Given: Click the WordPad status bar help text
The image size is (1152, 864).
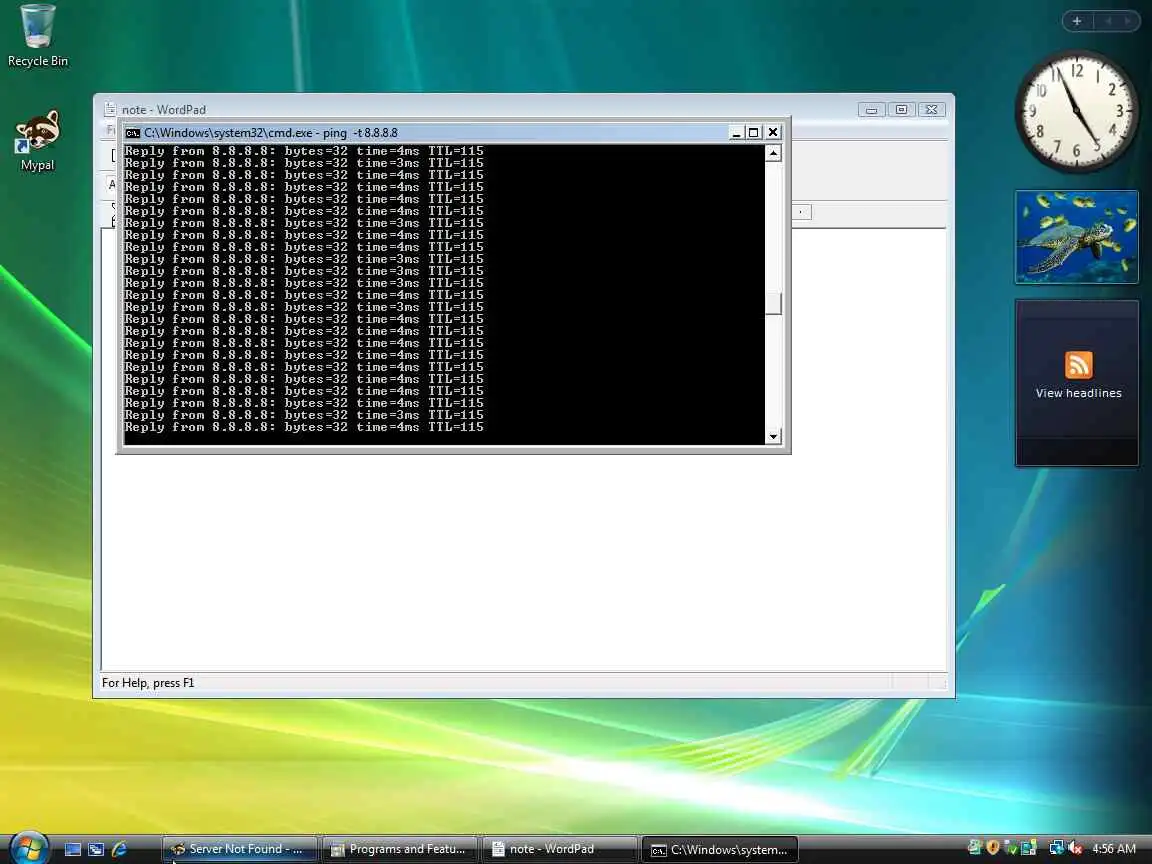Looking at the screenshot, I should tap(148, 683).
